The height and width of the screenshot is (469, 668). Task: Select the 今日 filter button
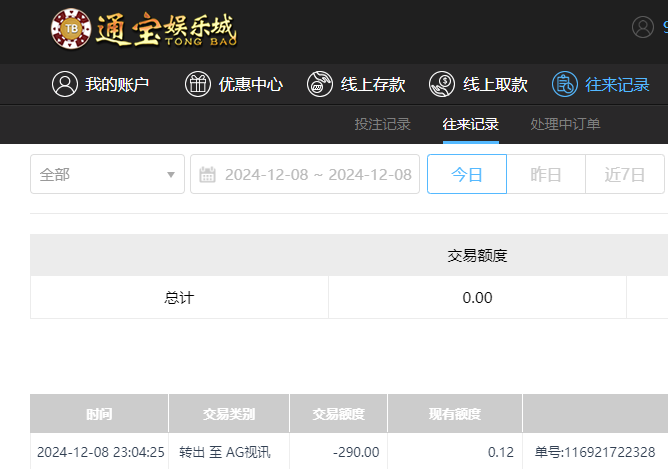[467, 174]
